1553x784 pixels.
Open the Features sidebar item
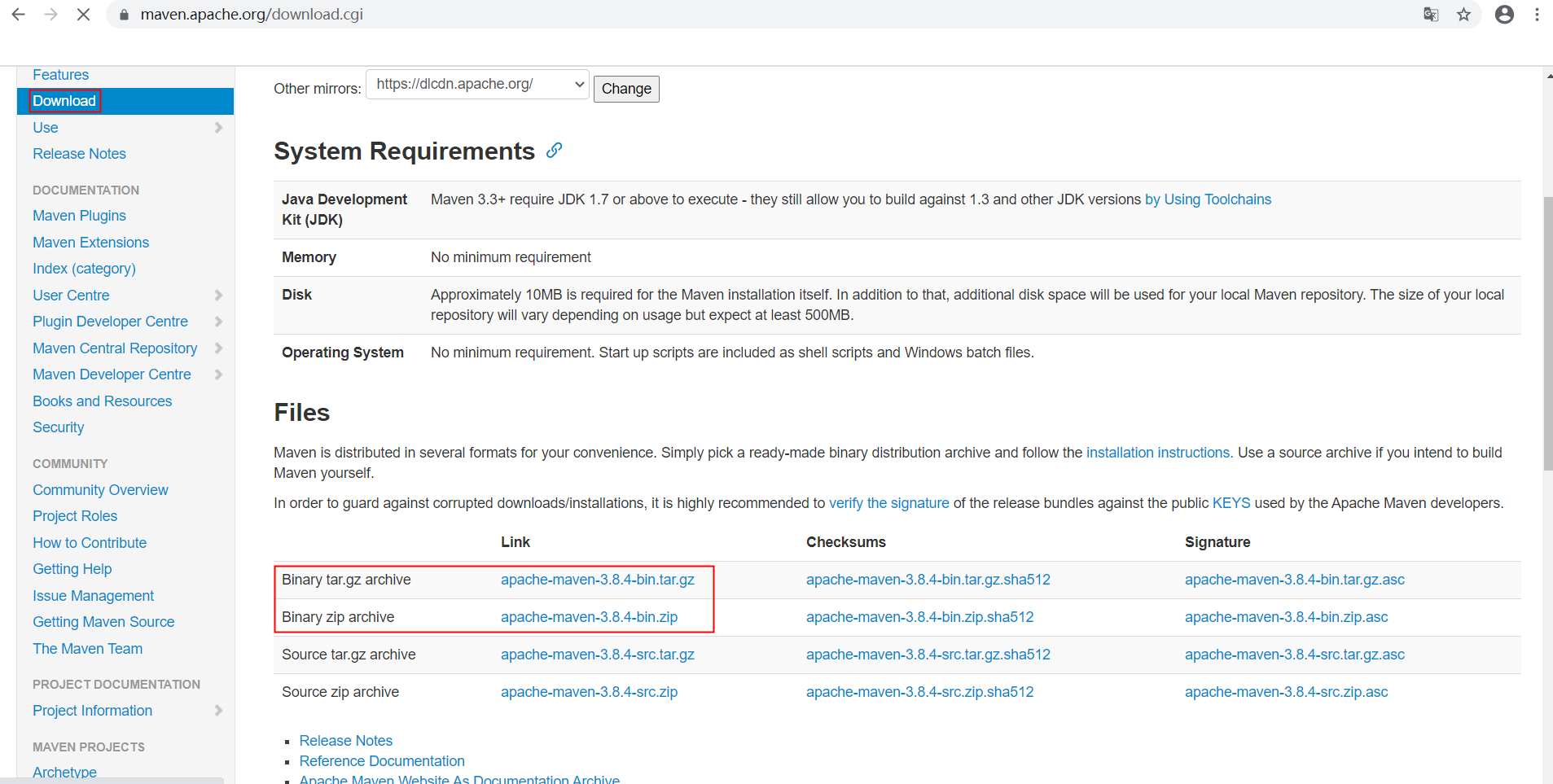(x=60, y=75)
